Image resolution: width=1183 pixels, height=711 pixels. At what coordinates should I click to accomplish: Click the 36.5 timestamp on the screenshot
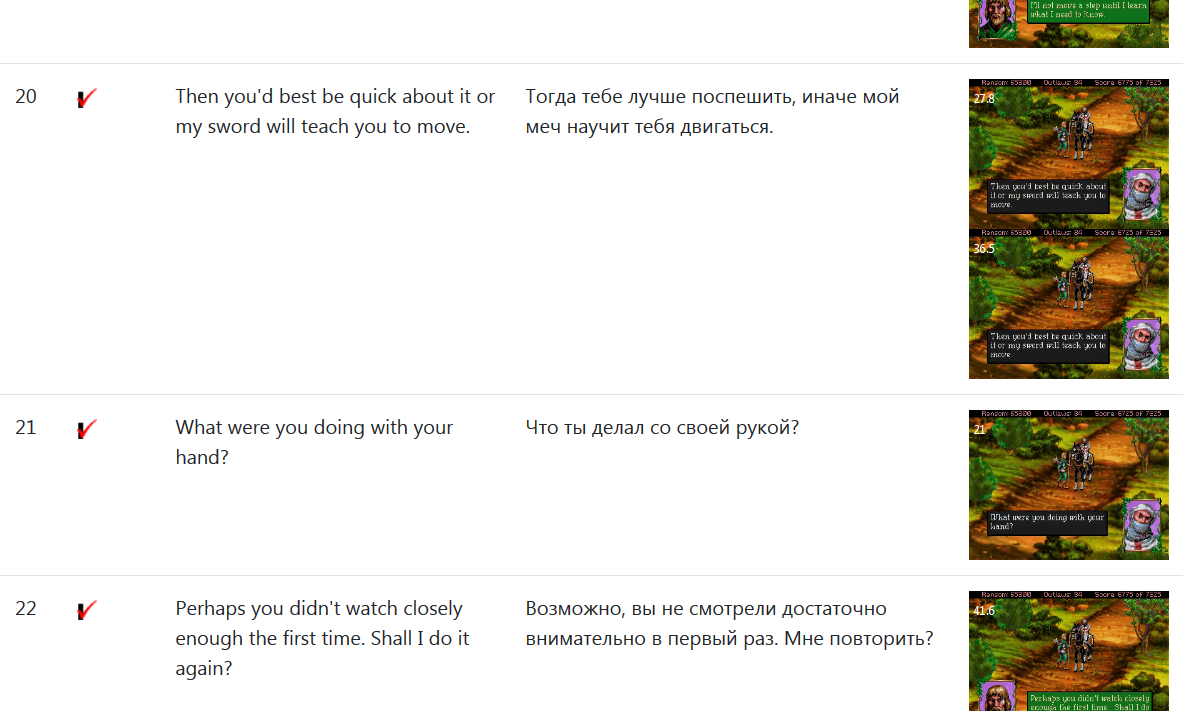[984, 249]
